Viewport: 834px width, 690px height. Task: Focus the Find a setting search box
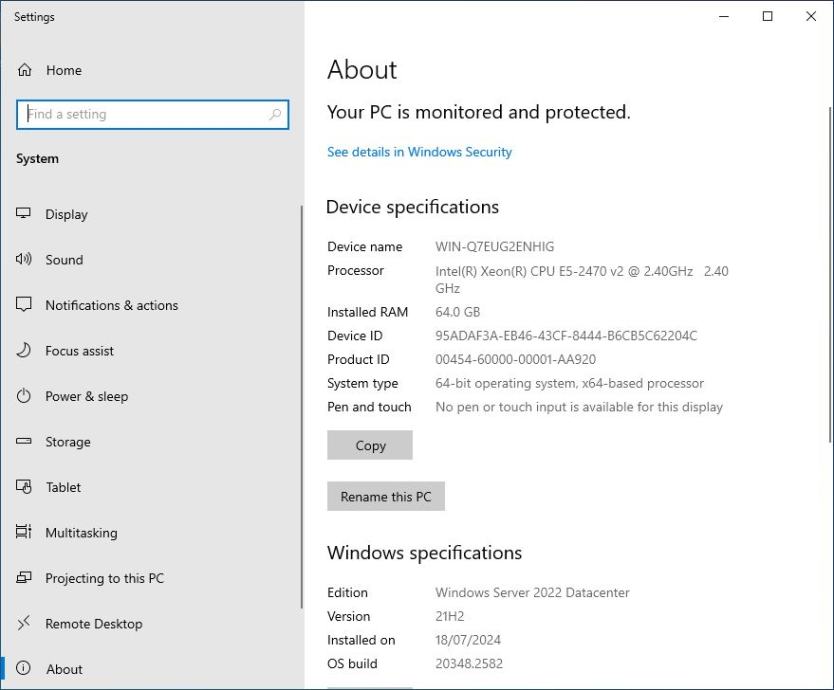click(140, 115)
